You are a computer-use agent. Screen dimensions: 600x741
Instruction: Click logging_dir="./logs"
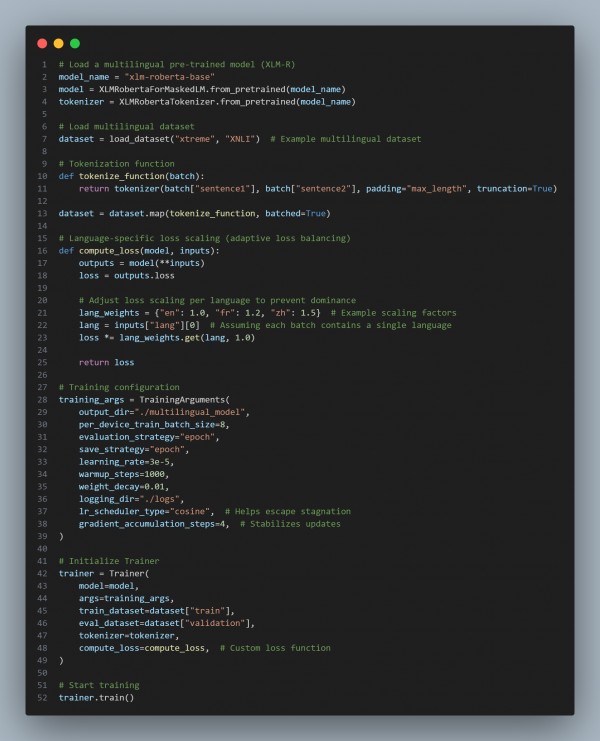click(x=129, y=499)
